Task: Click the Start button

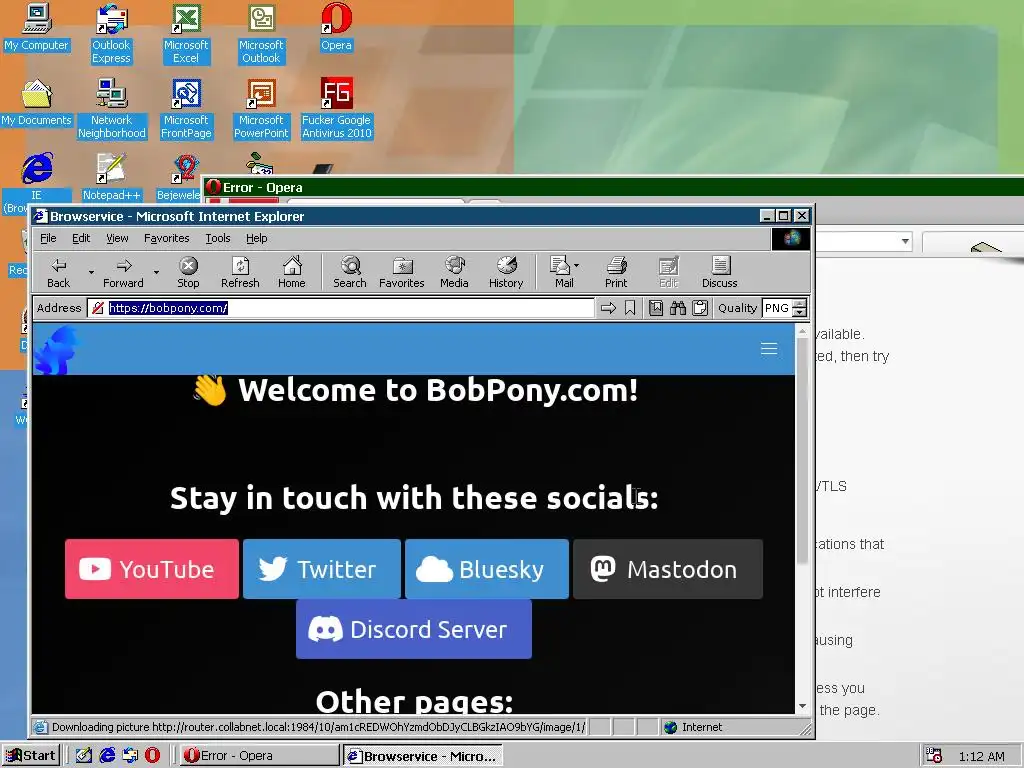Action: [31, 756]
